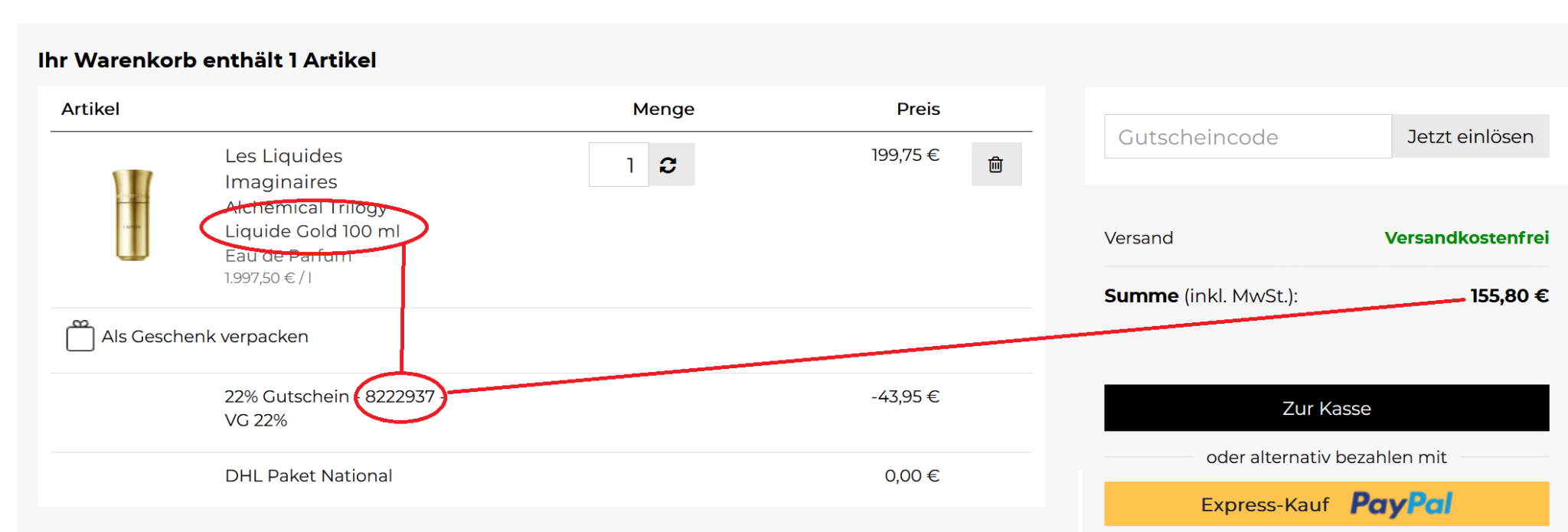The image size is (1568, 532).
Task: Click into the Gutscheincode field
Action: pos(1246,137)
